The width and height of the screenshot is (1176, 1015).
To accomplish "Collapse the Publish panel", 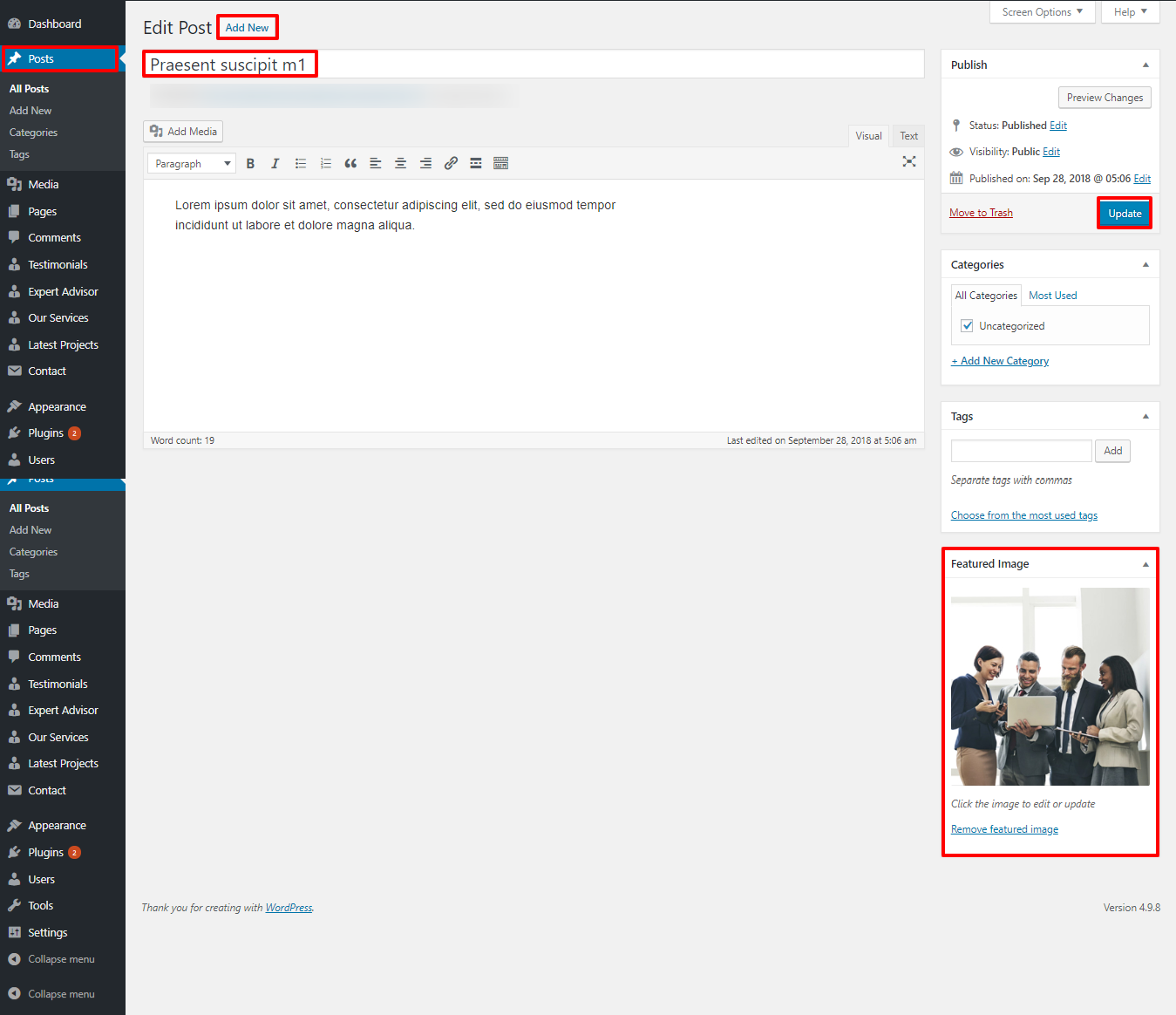I will [x=1145, y=65].
